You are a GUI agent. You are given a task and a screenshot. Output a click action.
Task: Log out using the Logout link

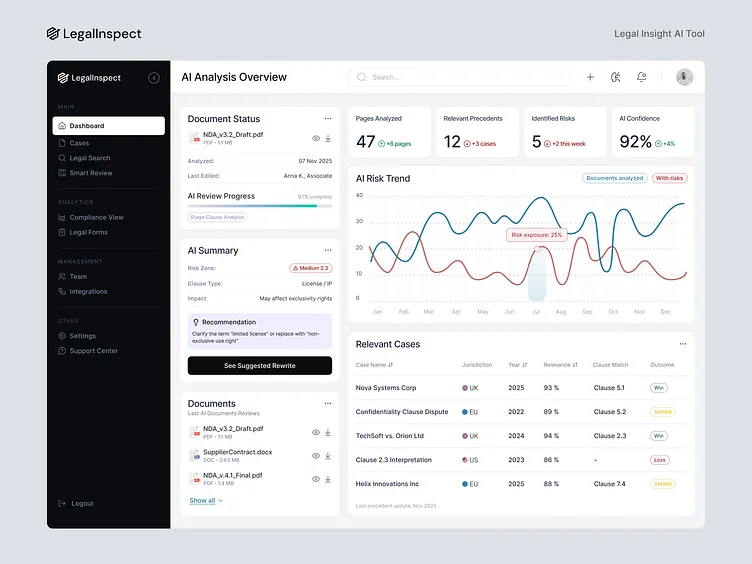[x=82, y=503]
